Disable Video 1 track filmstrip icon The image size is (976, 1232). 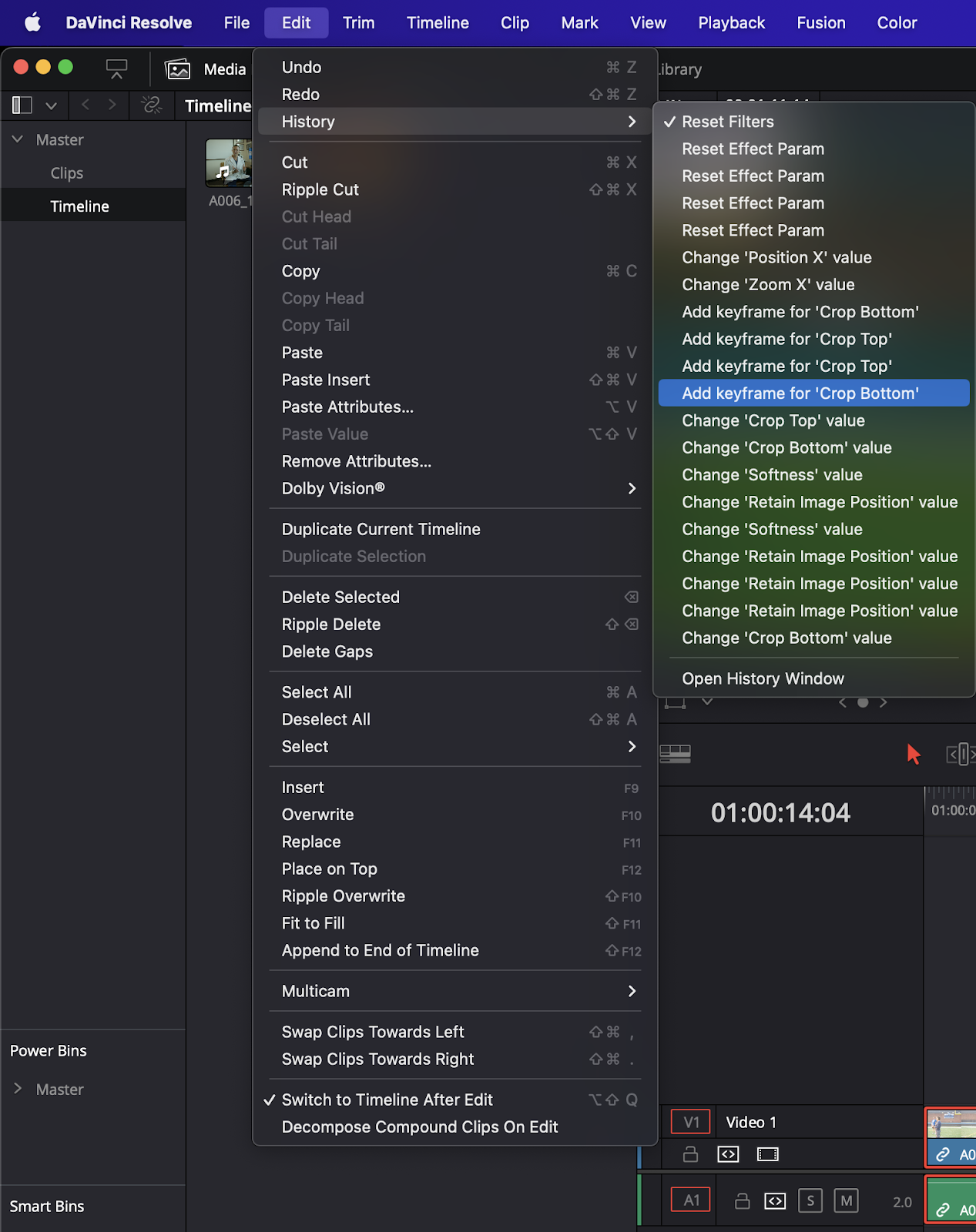click(x=768, y=1154)
